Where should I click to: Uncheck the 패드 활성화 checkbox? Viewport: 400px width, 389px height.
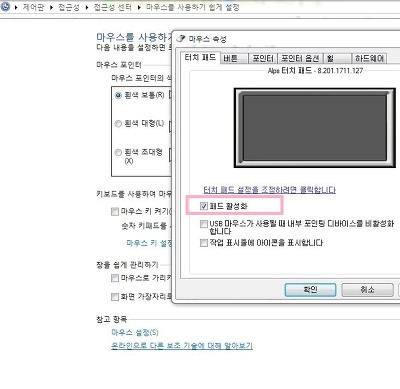click(204, 206)
